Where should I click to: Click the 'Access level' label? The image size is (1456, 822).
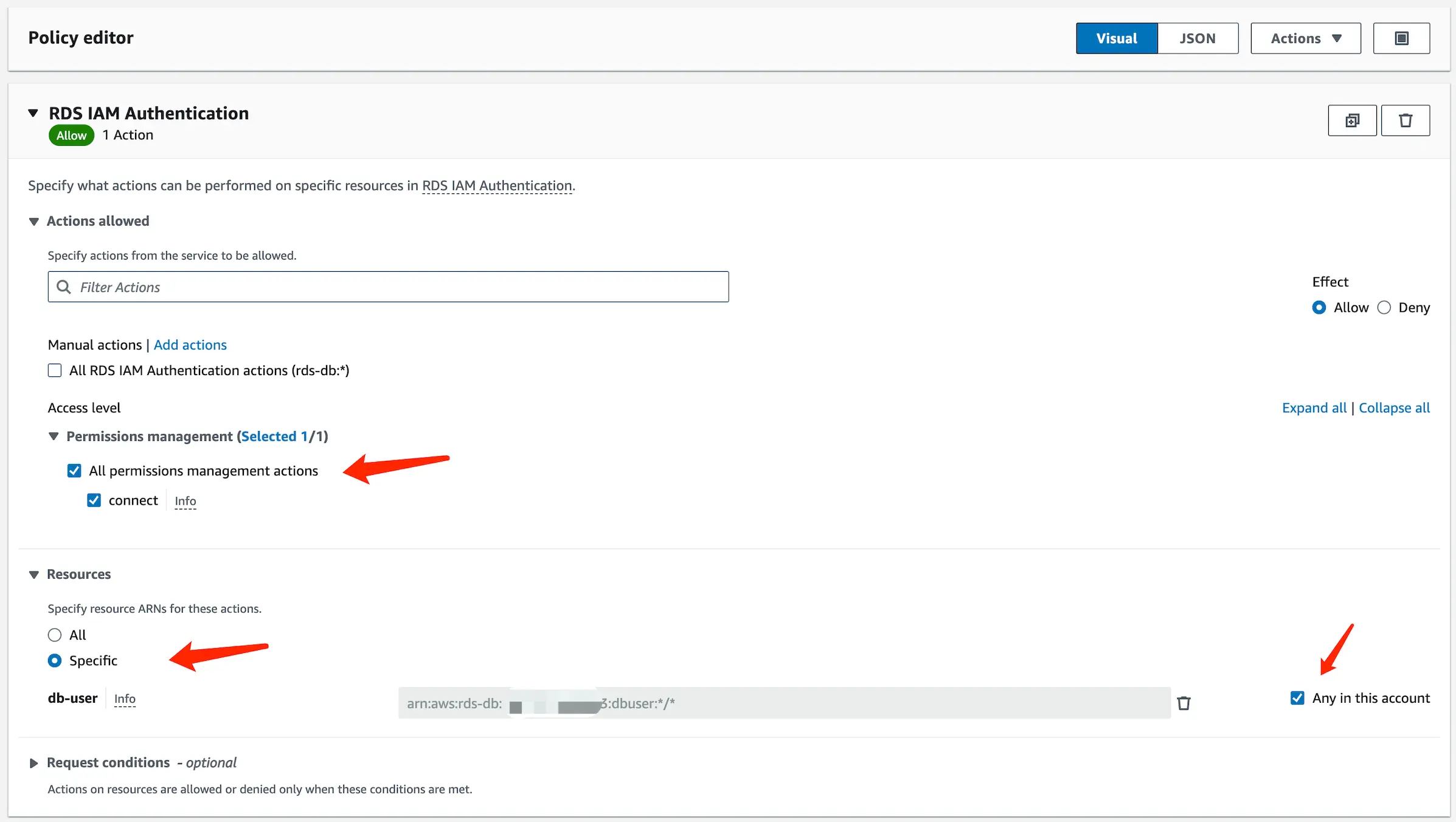pyautogui.click(x=84, y=408)
